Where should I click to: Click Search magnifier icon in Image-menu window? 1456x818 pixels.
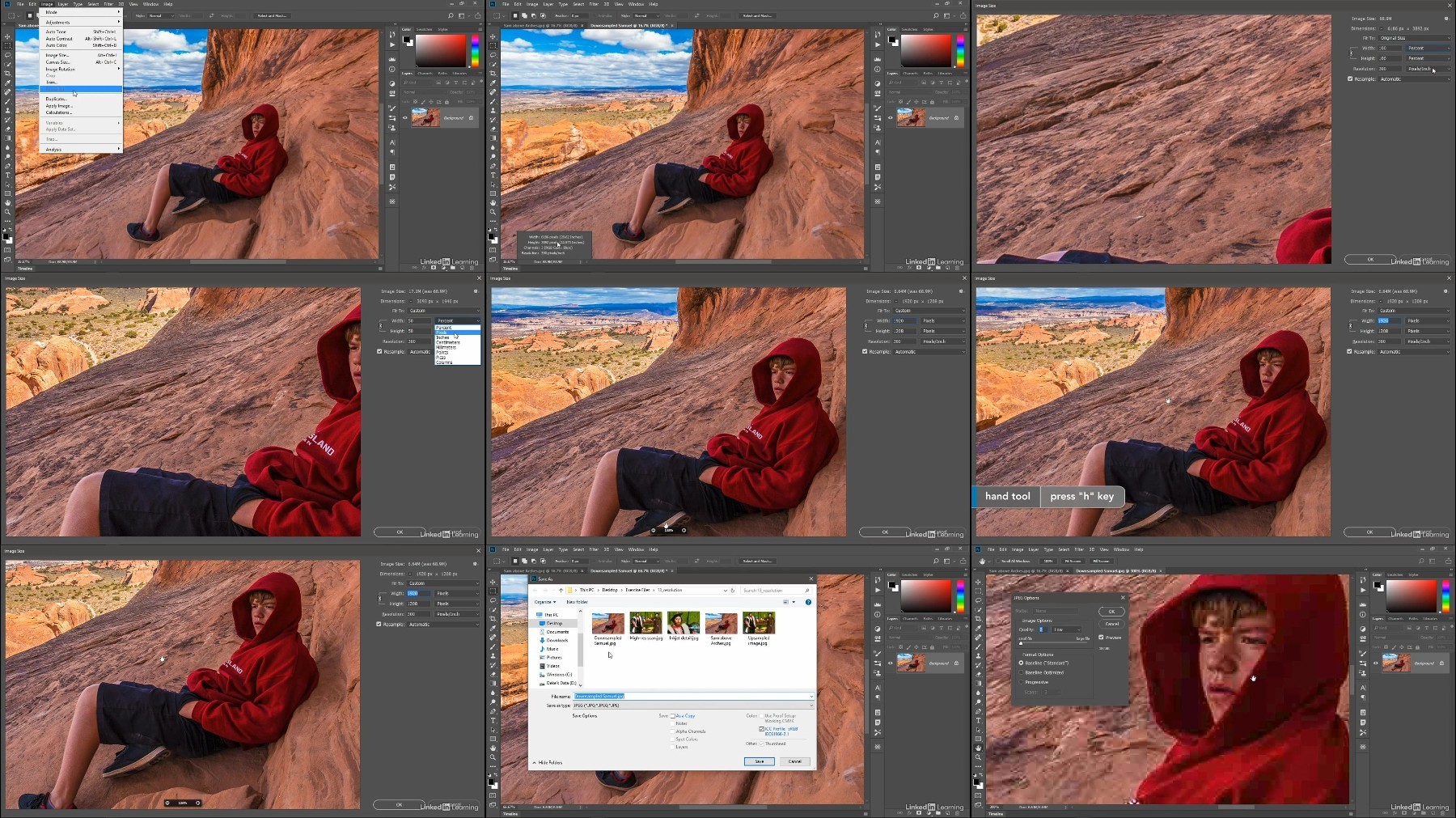(x=451, y=15)
